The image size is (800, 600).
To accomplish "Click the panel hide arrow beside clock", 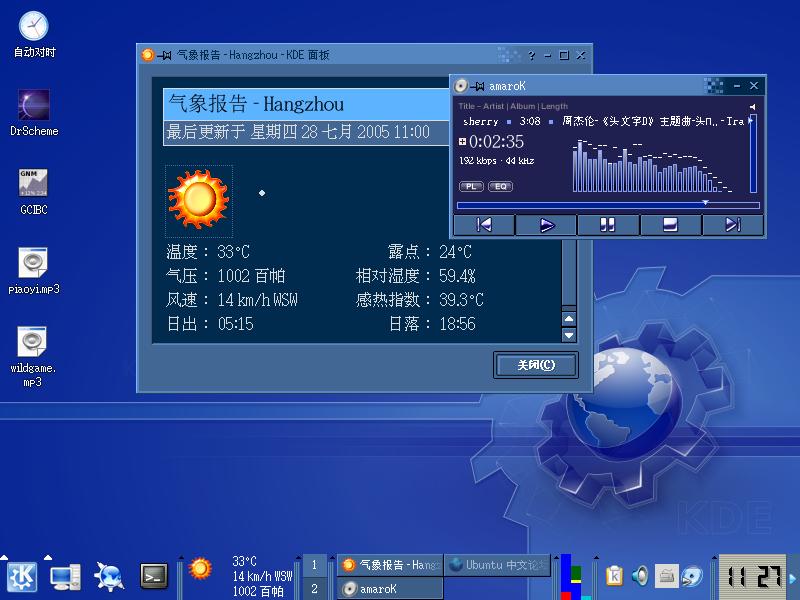I will (x=793, y=578).
